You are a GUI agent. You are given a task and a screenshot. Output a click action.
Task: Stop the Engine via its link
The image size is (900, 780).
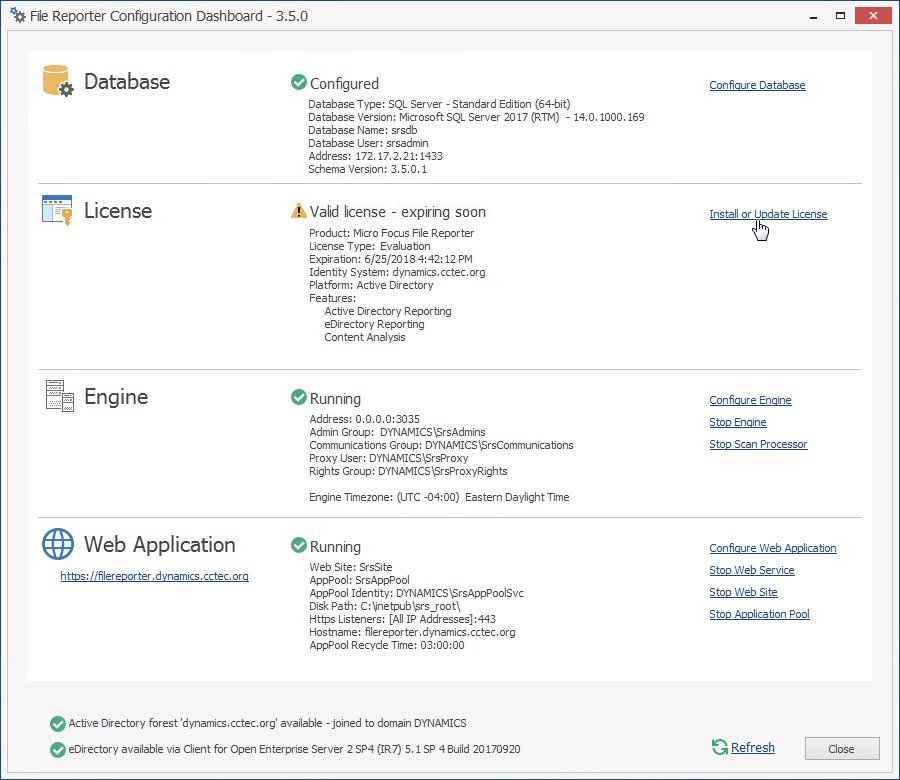click(738, 422)
